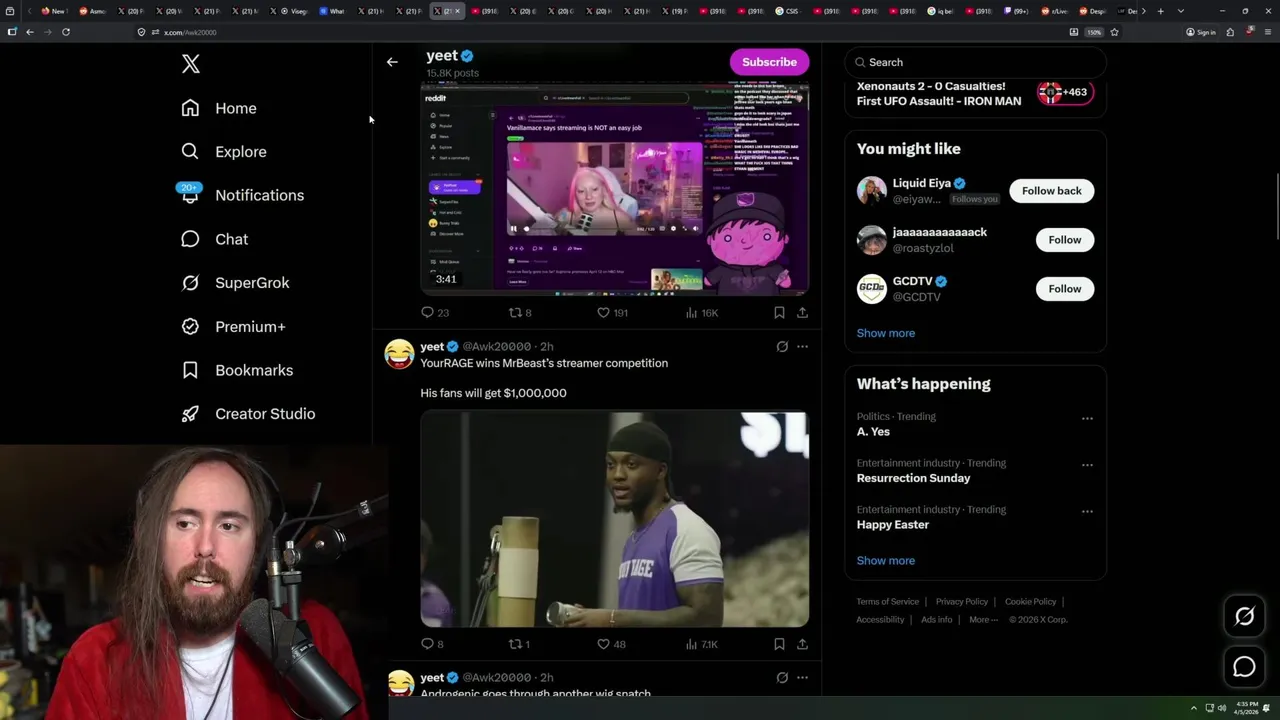Open Bookmarks in the sidebar
Screen dimensions: 1280x720
(236, 370)
